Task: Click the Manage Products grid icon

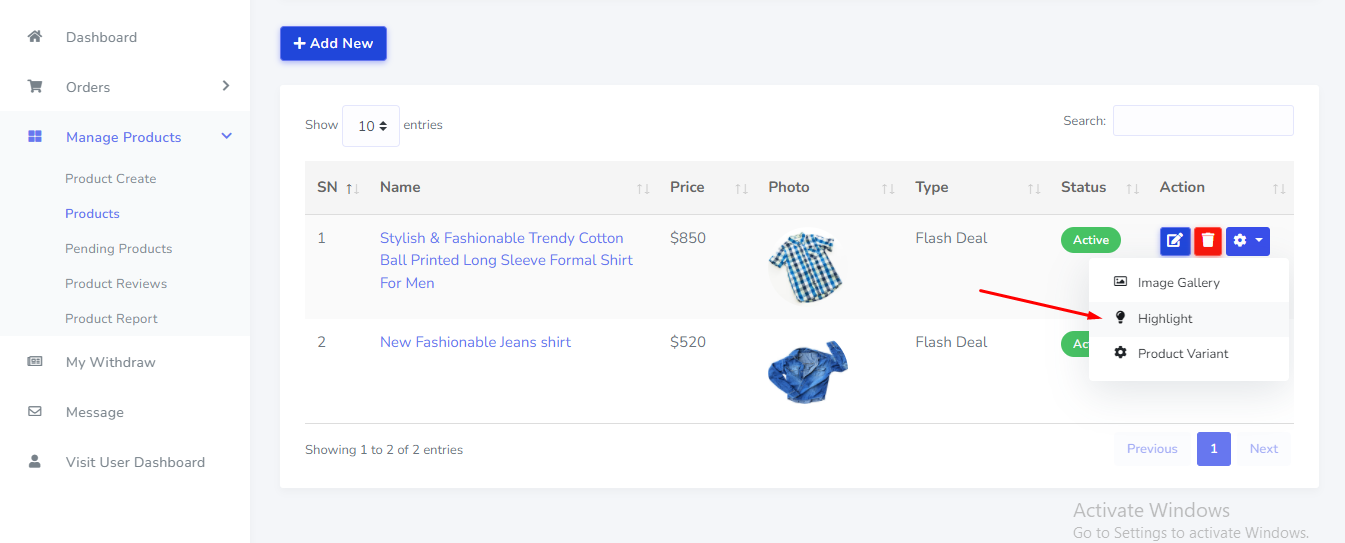Action: click(35, 137)
